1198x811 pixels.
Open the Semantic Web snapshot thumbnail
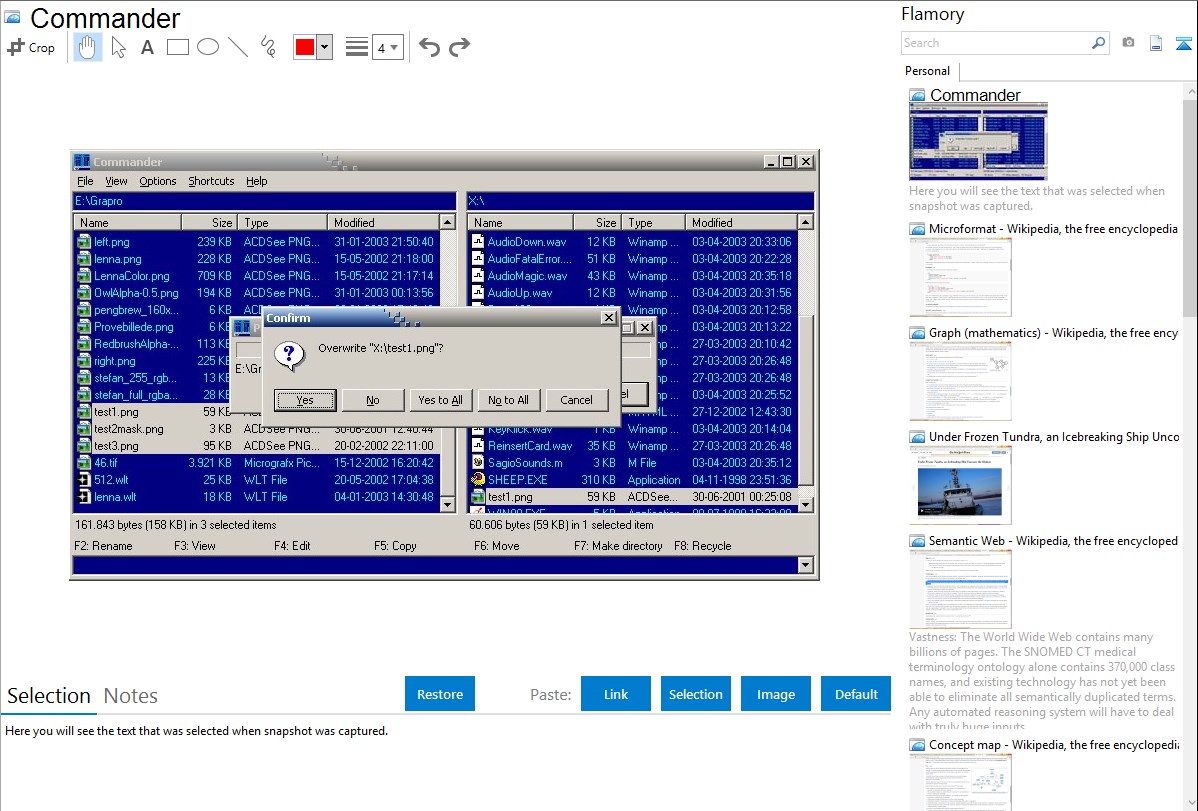(x=960, y=589)
